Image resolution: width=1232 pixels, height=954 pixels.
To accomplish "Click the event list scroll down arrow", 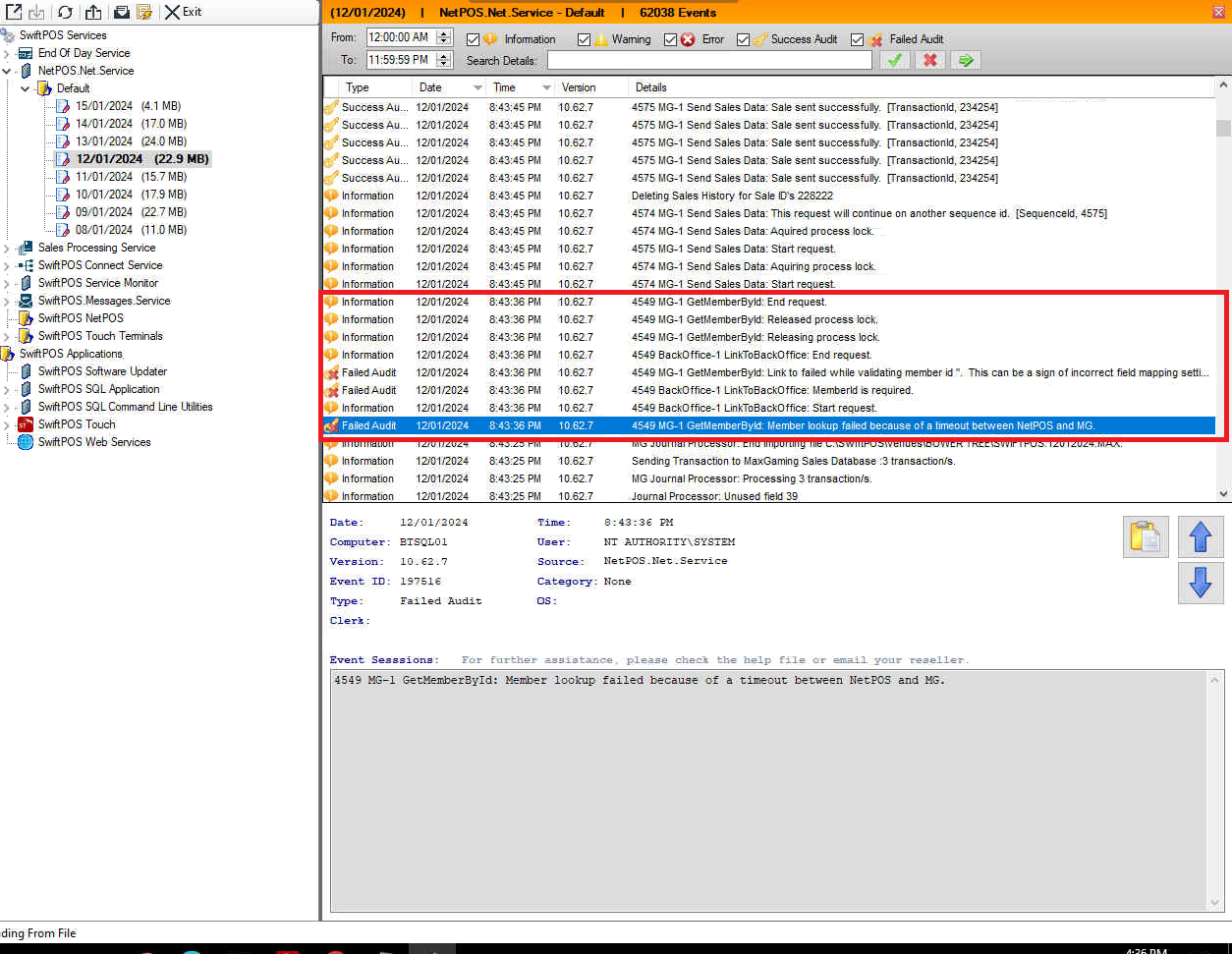I will click(1223, 494).
